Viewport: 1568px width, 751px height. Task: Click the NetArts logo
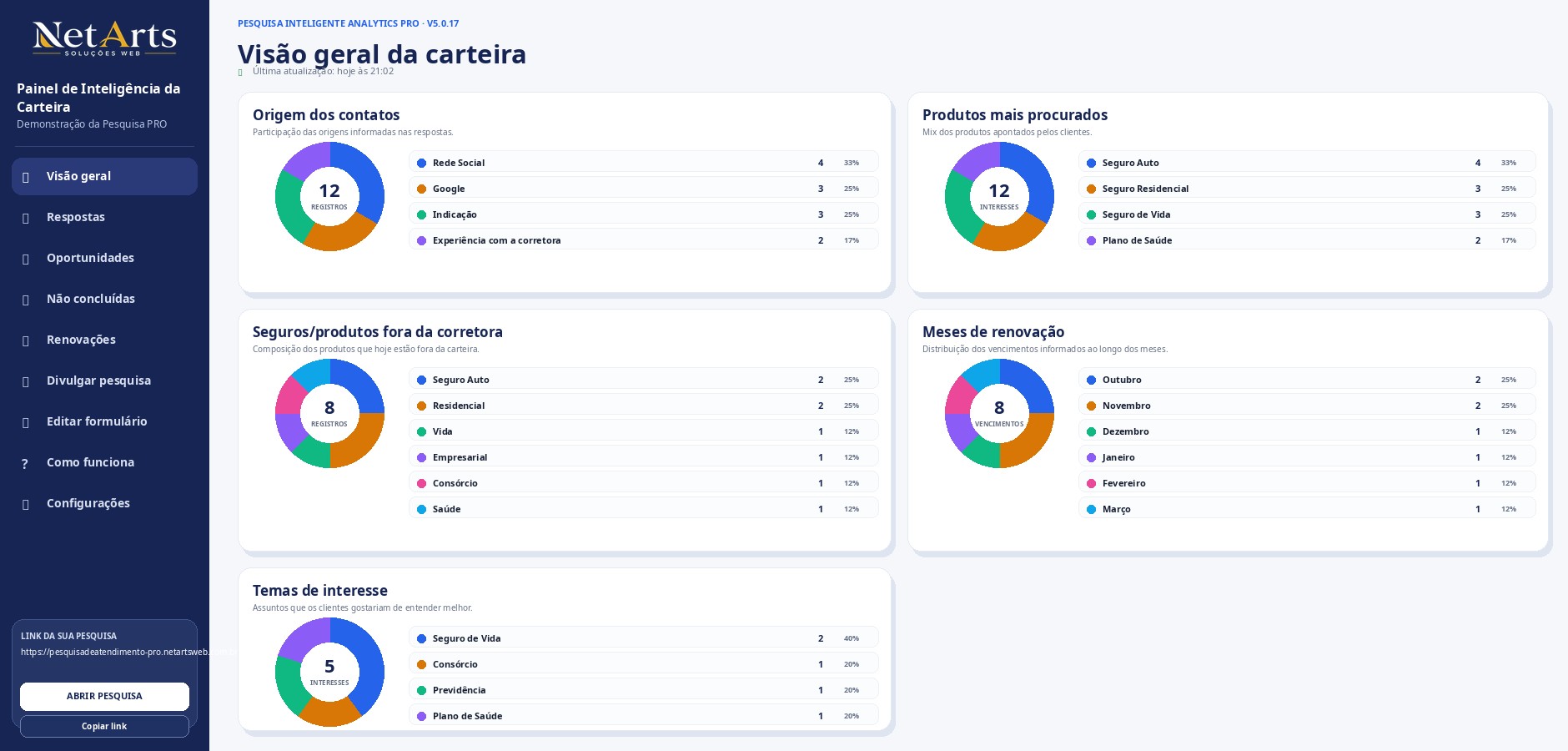(x=104, y=38)
